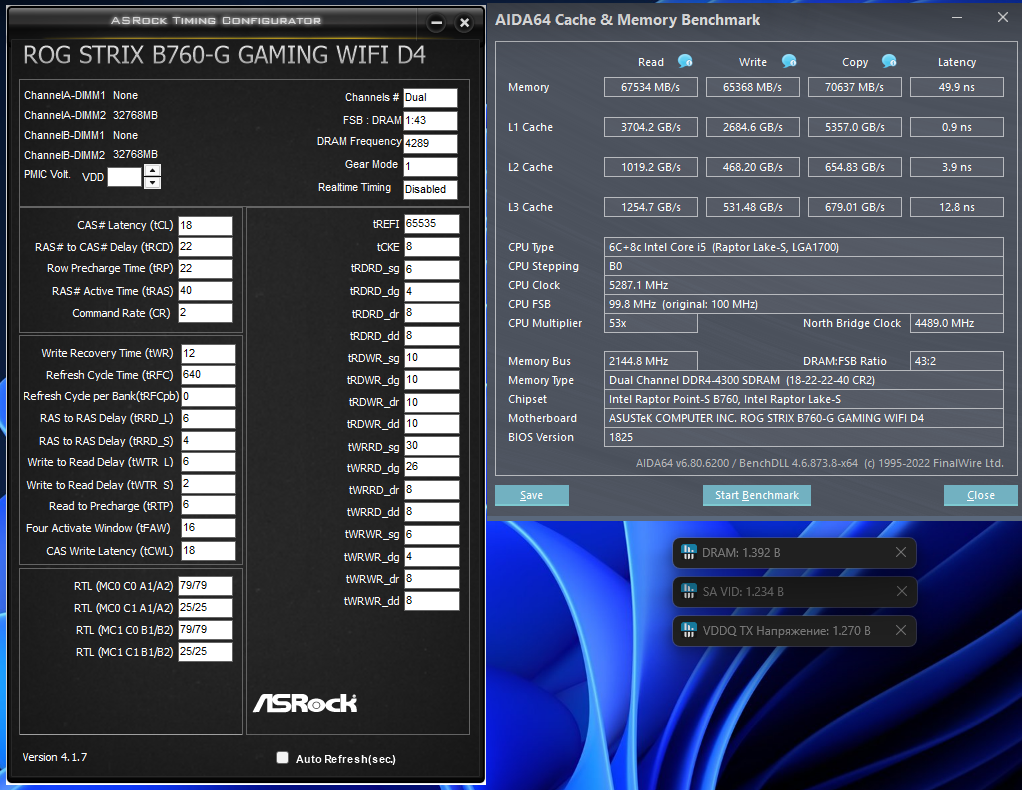The image size is (1022, 790).
Task: Click the Refresh Cycle Time (tRFC) field
Action: pyautogui.click(x=208, y=375)
